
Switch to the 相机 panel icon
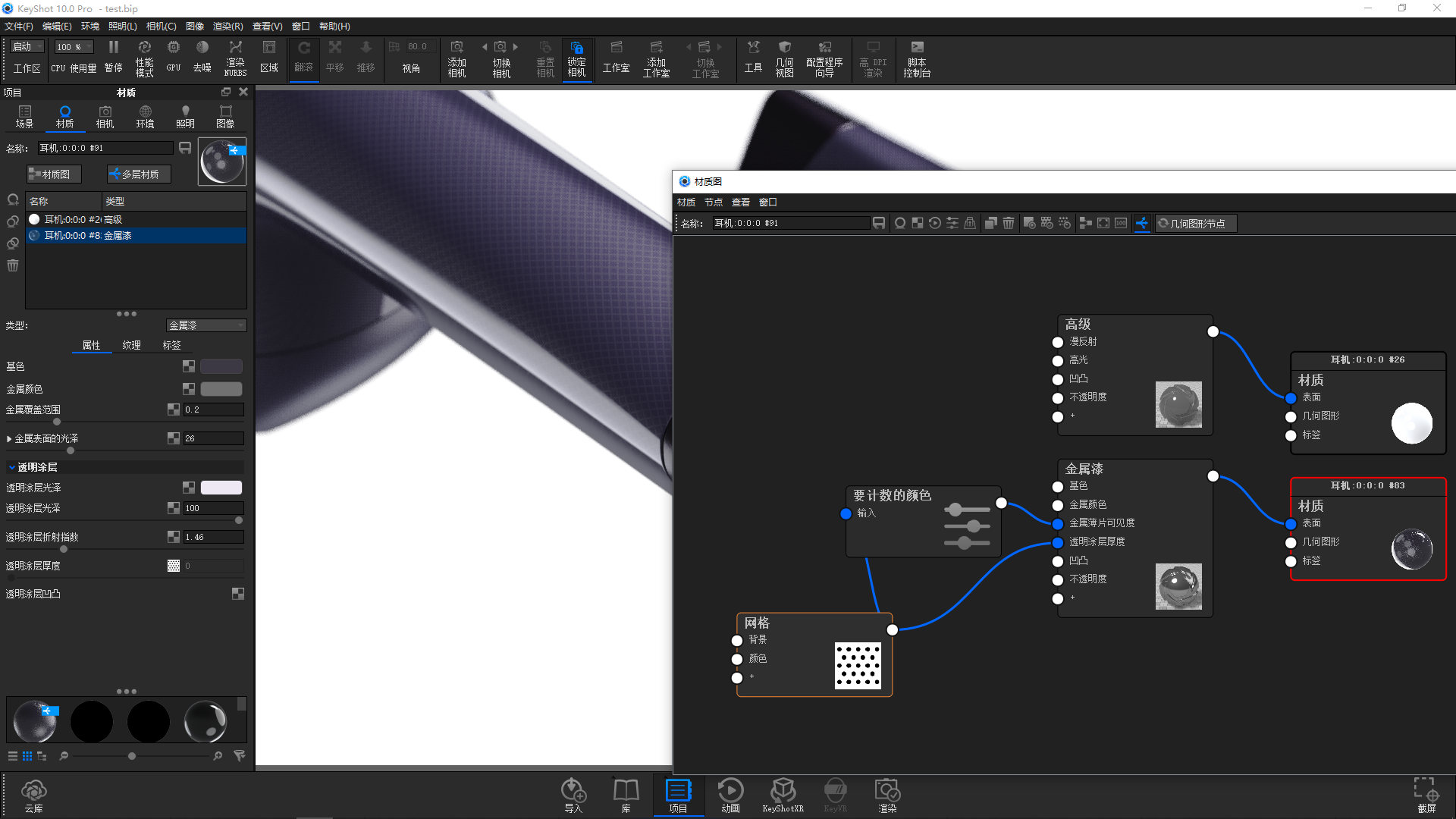[105, 116]
